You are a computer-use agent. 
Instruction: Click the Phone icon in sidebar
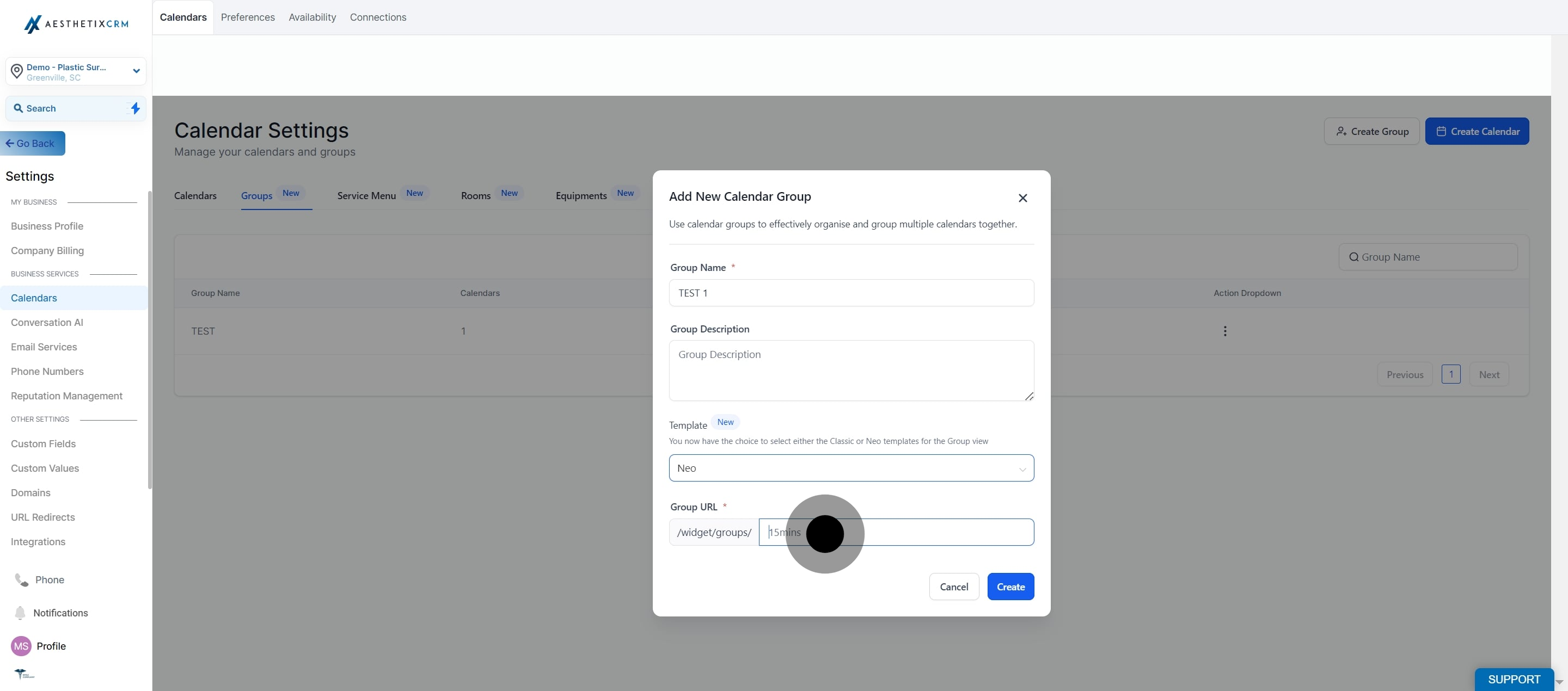pos(21,579)
